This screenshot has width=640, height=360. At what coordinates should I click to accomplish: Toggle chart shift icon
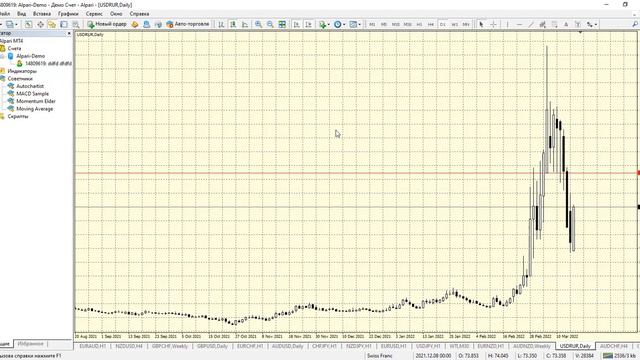(309, 24)
